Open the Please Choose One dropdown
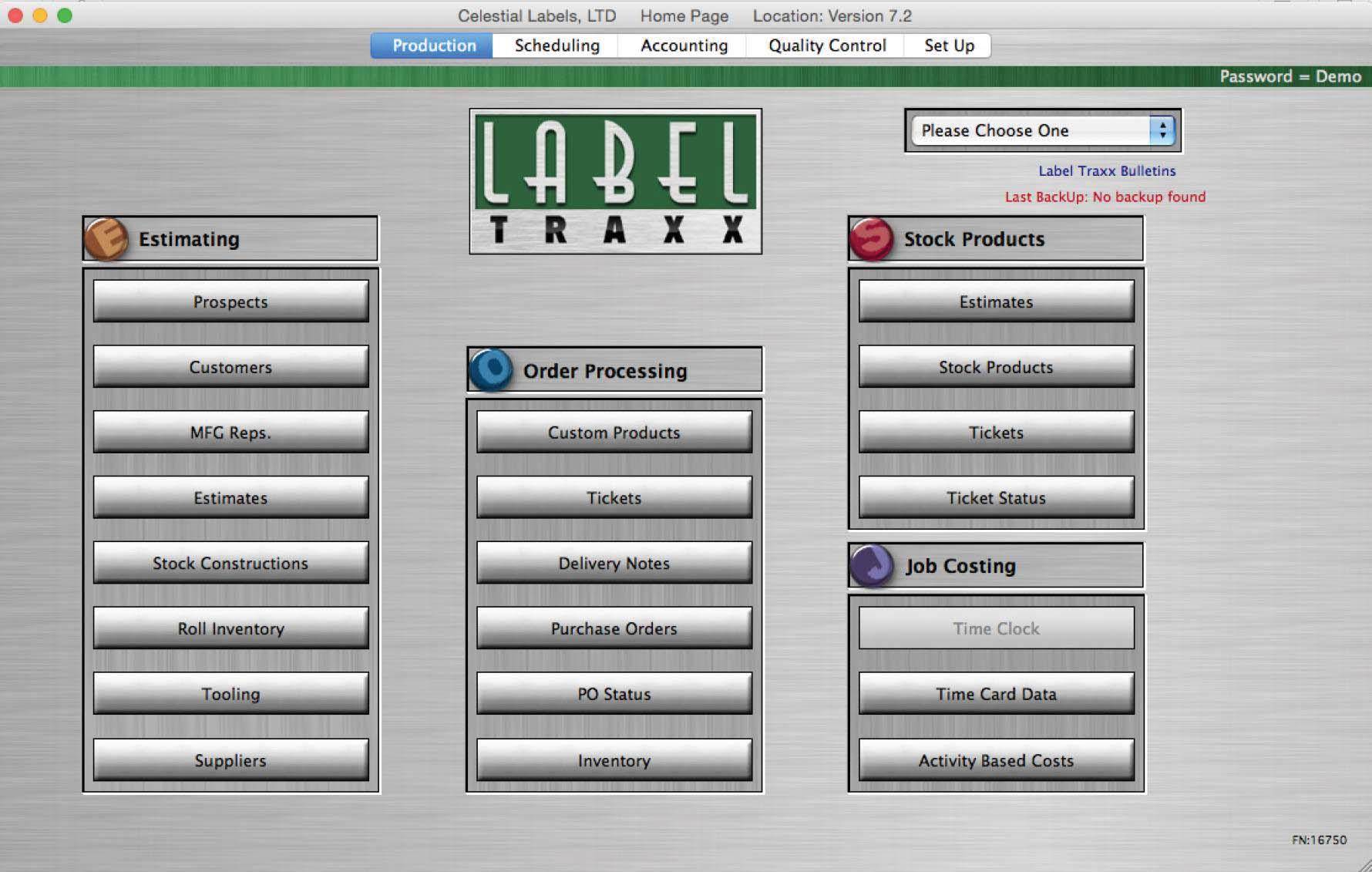Viewport: 1372px width, 872px height. 1043,130
